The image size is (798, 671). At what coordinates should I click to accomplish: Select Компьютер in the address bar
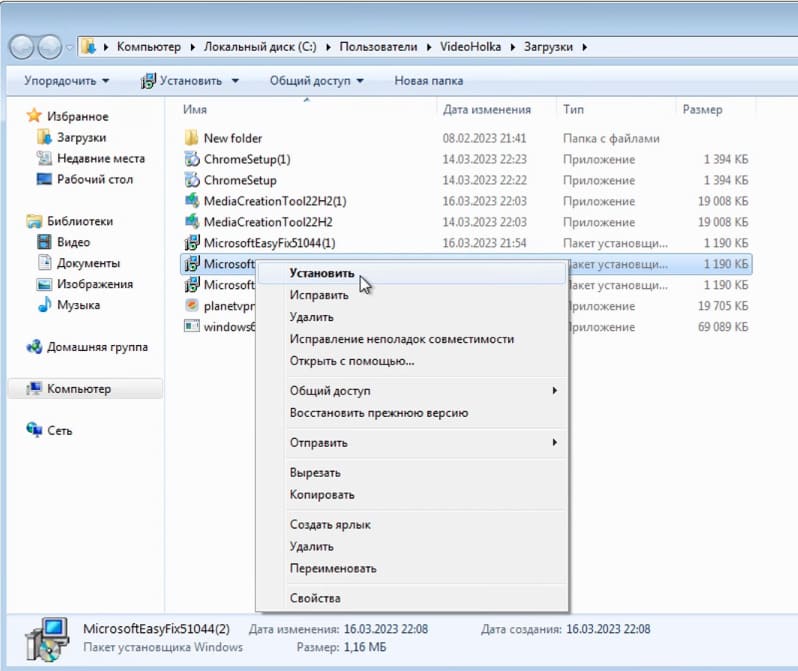click(149, 47)
